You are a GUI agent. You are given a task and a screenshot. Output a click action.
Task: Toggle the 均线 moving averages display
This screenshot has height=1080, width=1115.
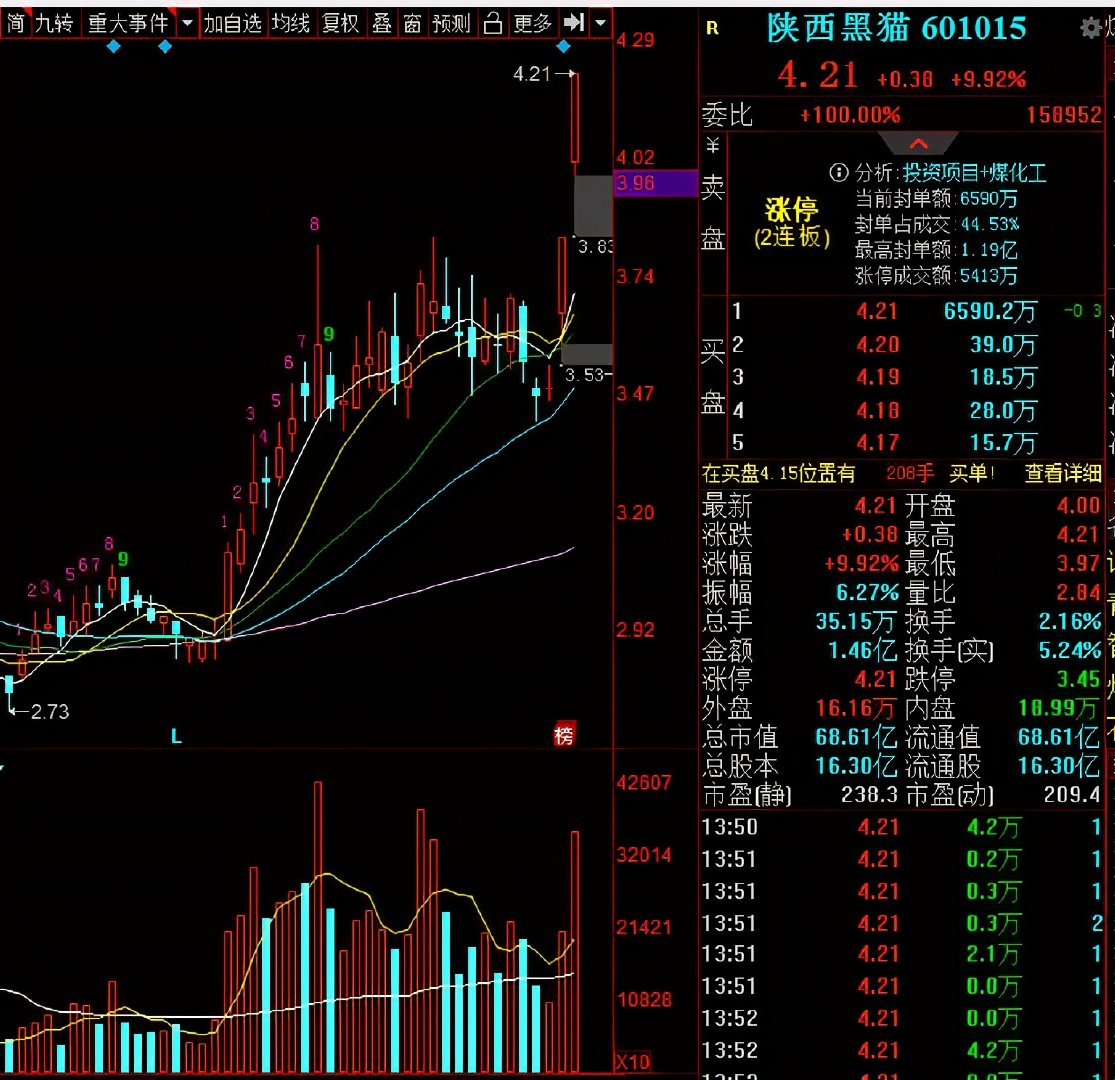[291, 23]
